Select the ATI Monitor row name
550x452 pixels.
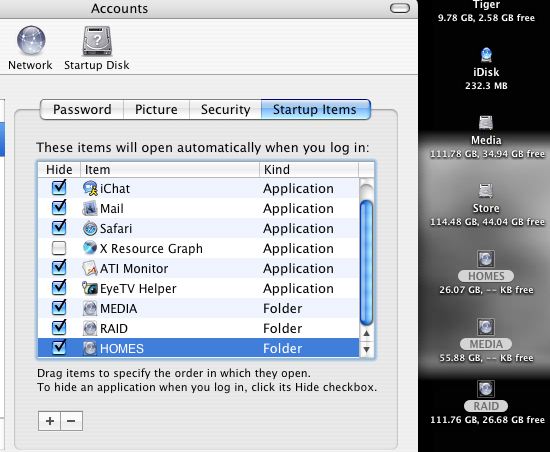tap(134, 269)
